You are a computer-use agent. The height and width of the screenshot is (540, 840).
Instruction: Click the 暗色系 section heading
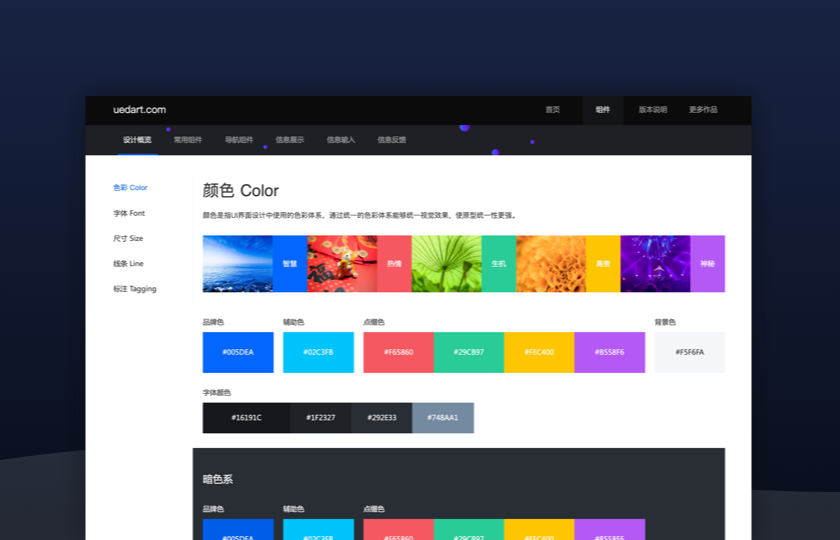pyautogui.click(x=218, y=479)
